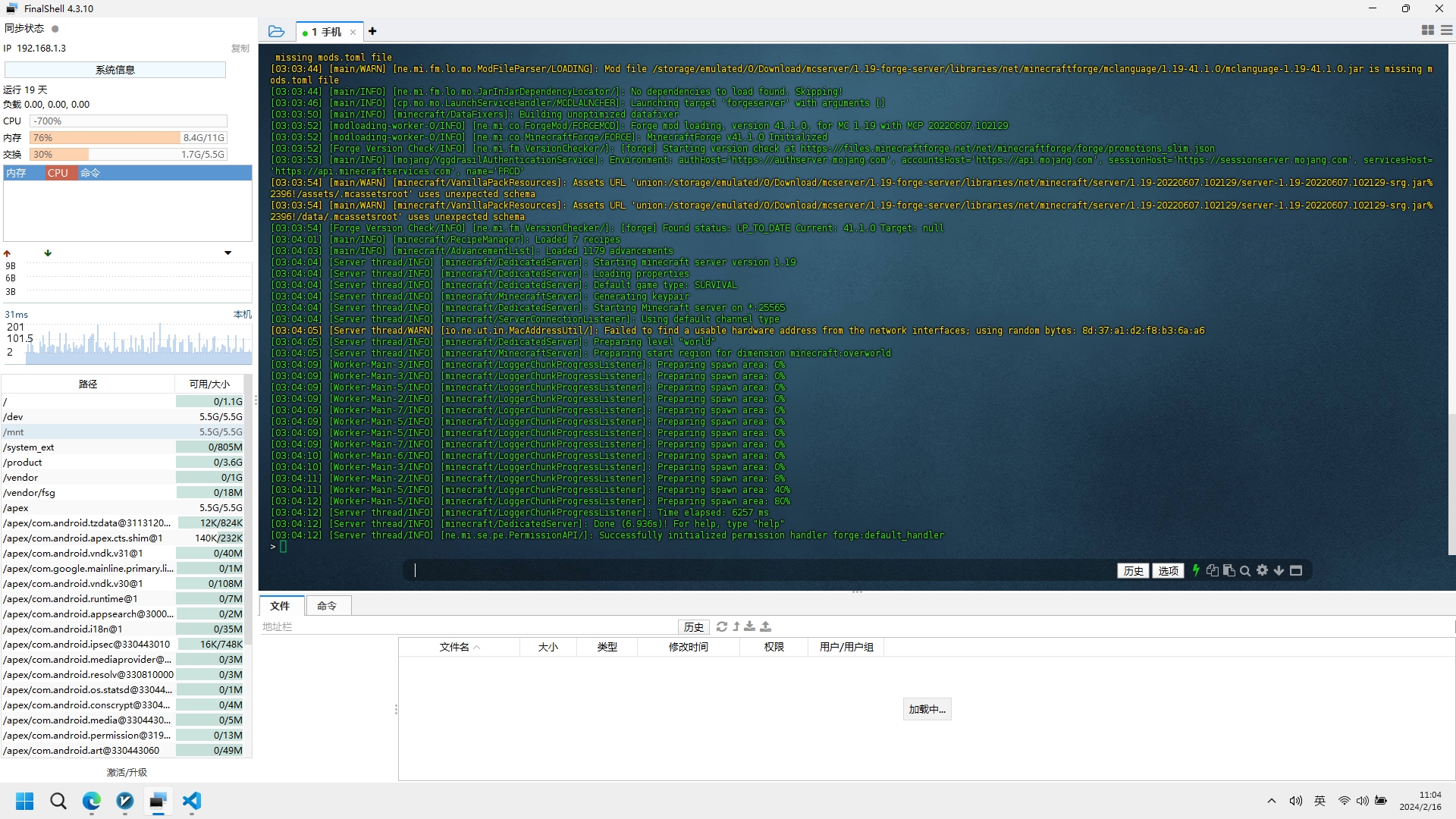Image resolution: width=1456 pixels, height=819 pixels.
Task: Expand the network interface dropdown arrow
Action: click(227, 253)
